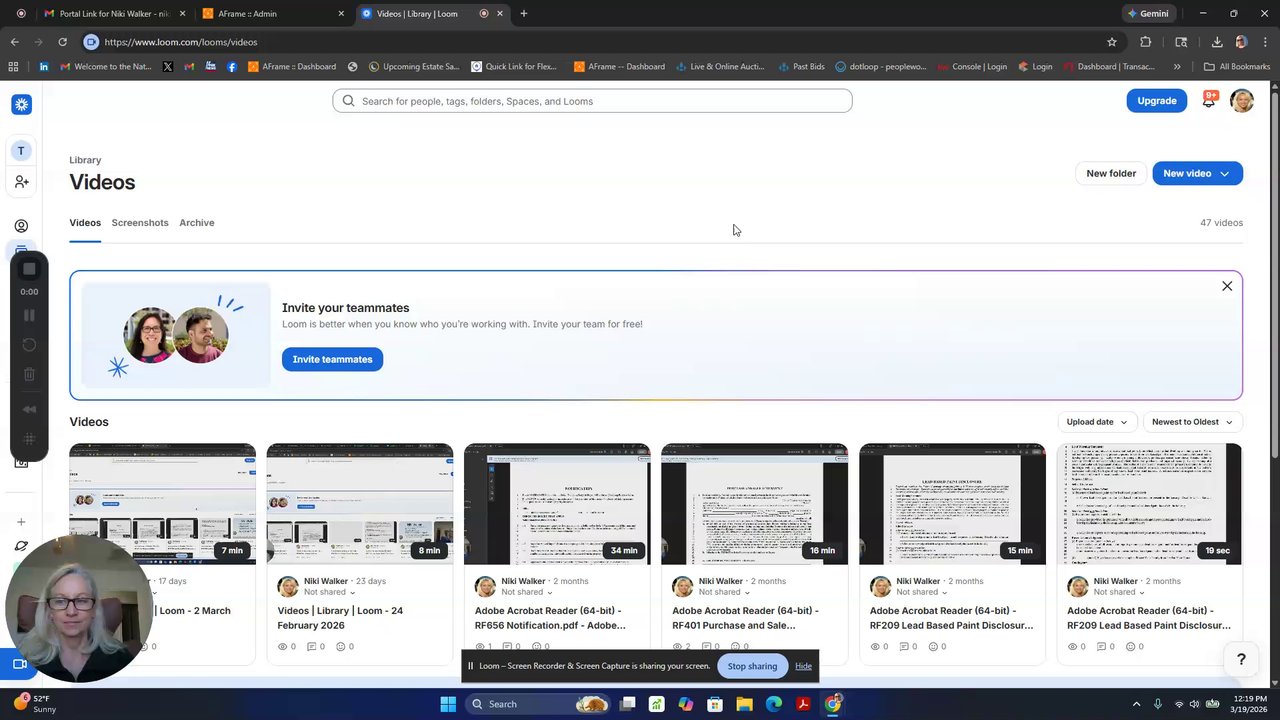
Task: Open File Explorer from the taskbar
Action: pyautogui.click(x=744, y=704)
